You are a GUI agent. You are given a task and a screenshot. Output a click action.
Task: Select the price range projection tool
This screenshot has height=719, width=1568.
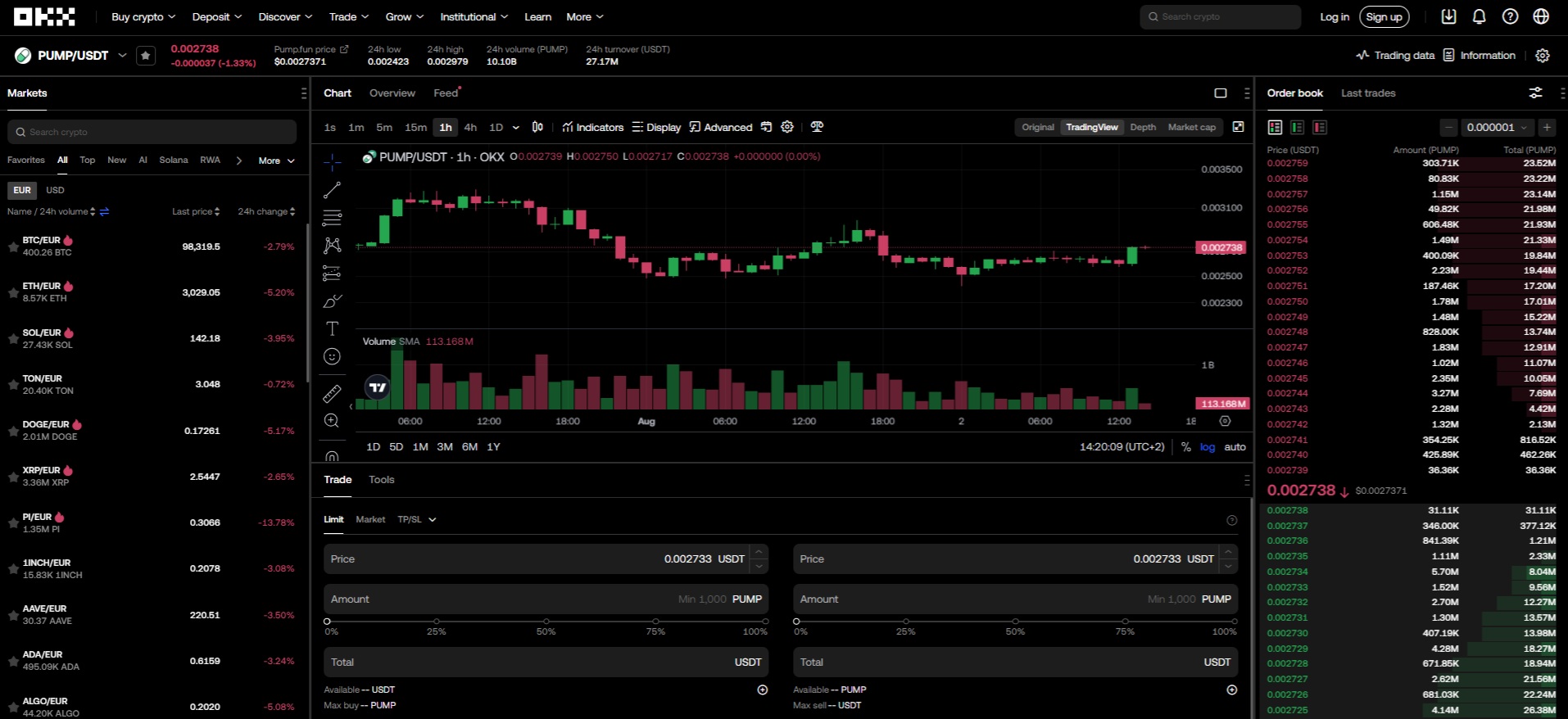[332, 274]
